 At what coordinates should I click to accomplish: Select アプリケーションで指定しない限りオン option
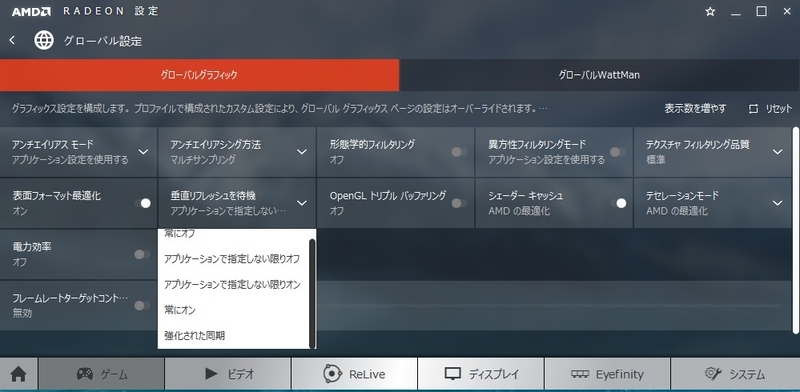click(234, 285)
